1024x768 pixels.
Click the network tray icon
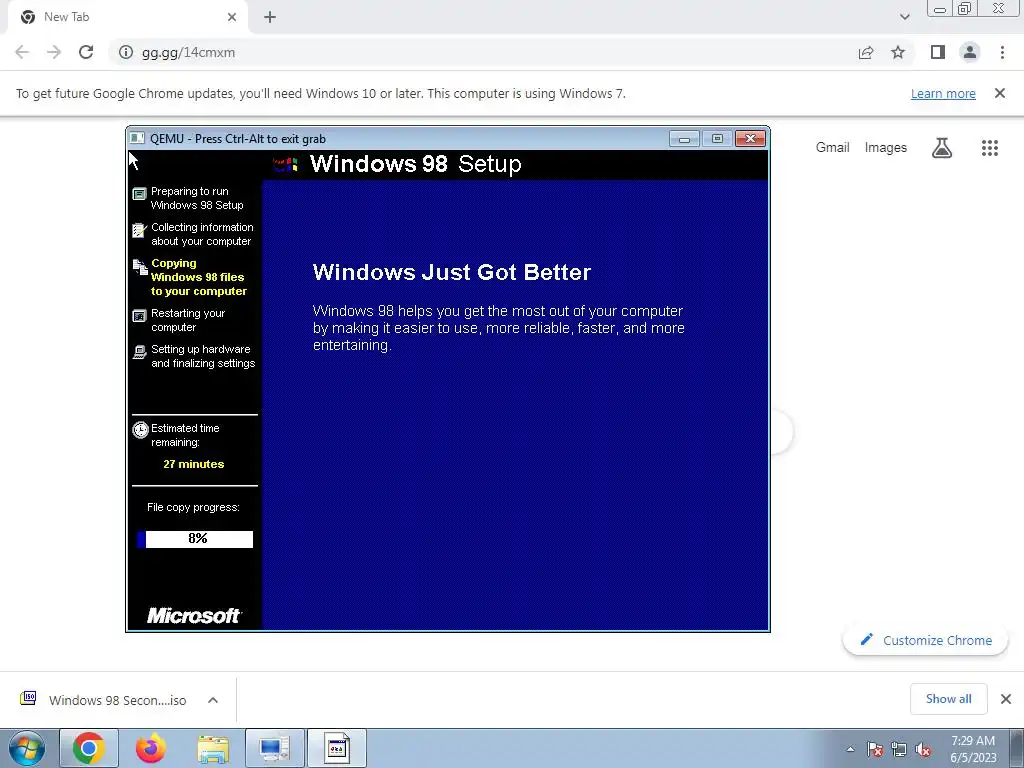(x=899, y=750)
